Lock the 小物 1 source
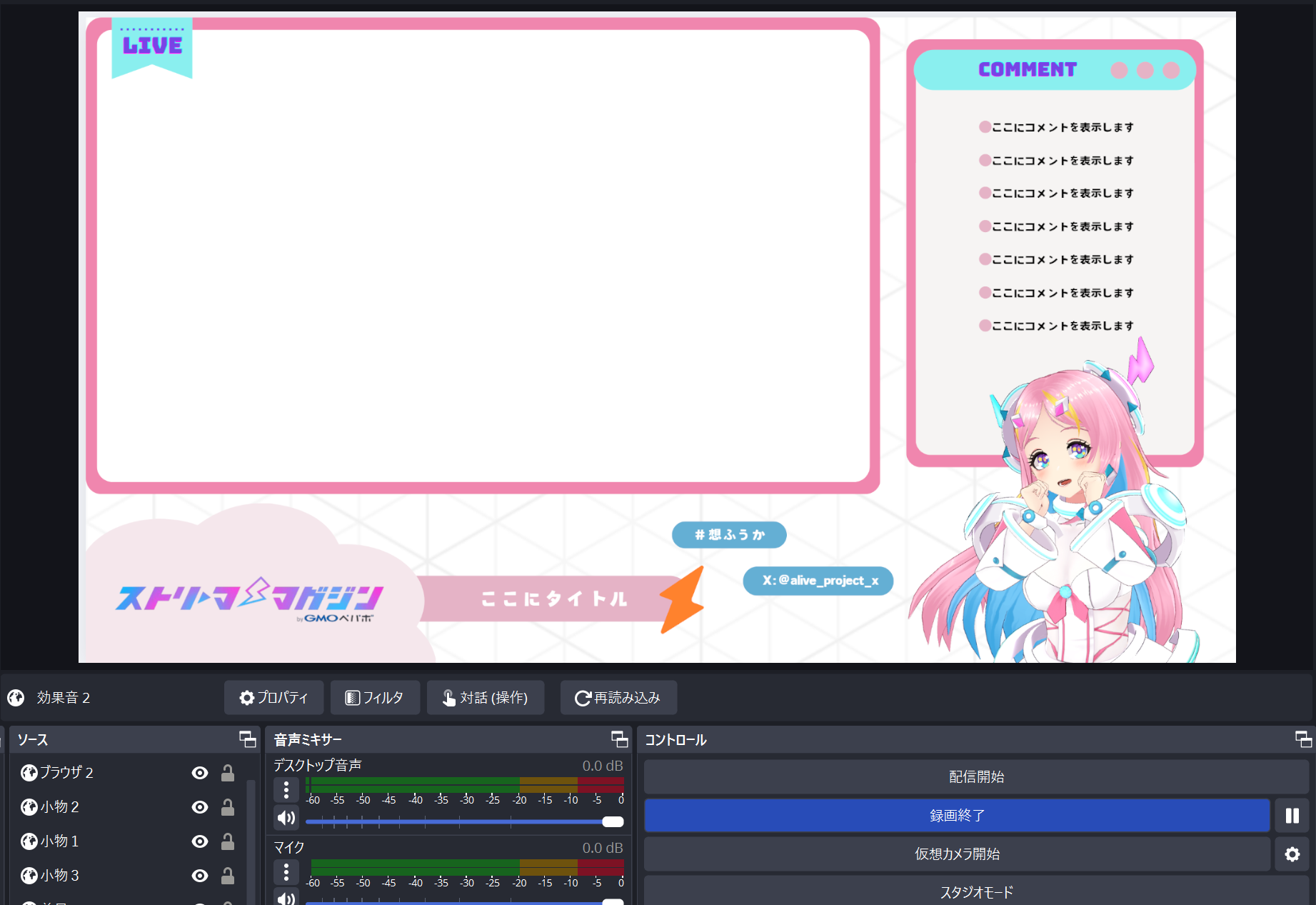Screen dimensions: 1316x905 click(228, 841)
